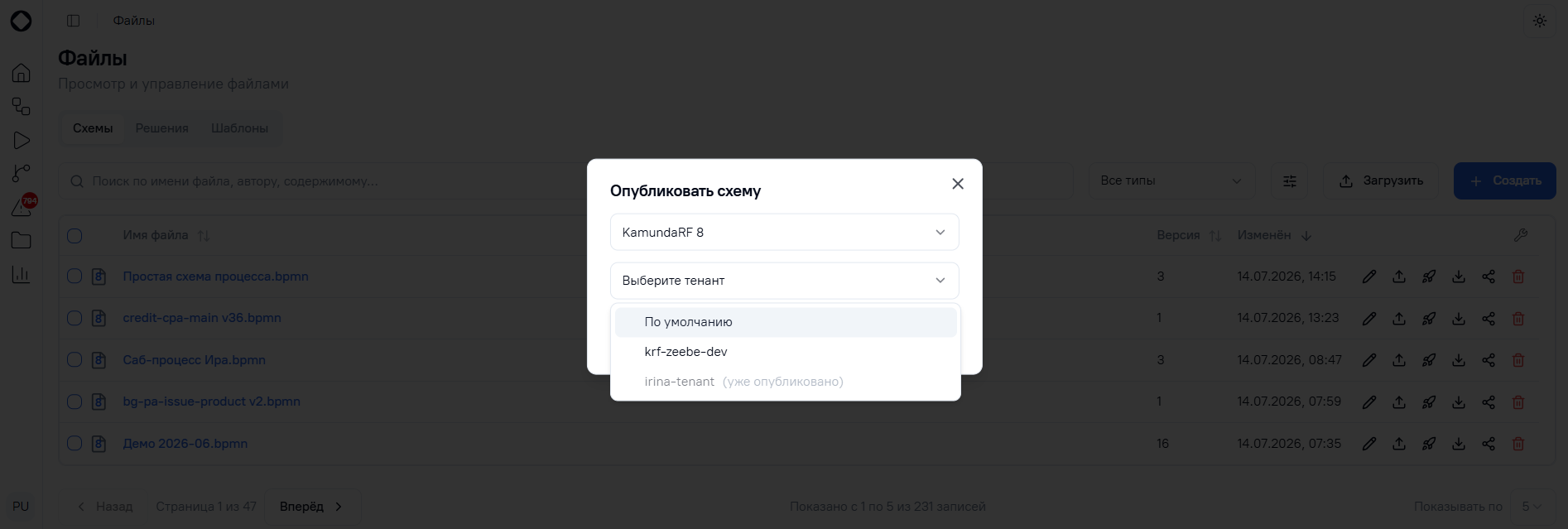Click the rocket publish icon for Демо 2026-06.bpmn
The height and width of the screenshot is (529, 1568).
coord(1429,444)
